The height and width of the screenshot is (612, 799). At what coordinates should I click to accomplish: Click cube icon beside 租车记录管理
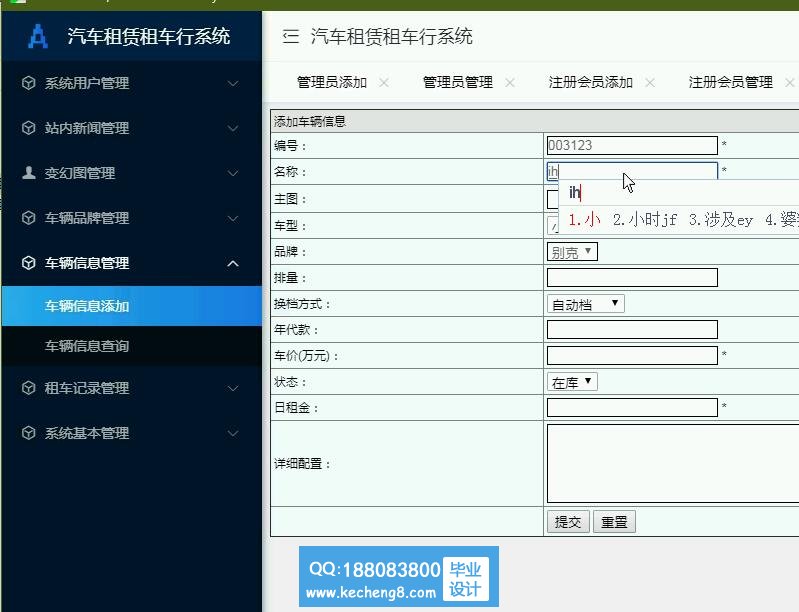point(29,388)
